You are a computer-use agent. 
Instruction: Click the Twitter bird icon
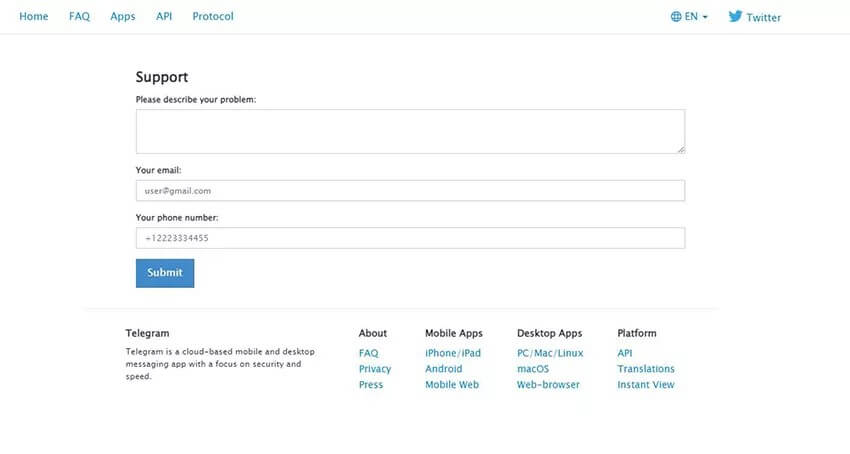click(736, 16)
